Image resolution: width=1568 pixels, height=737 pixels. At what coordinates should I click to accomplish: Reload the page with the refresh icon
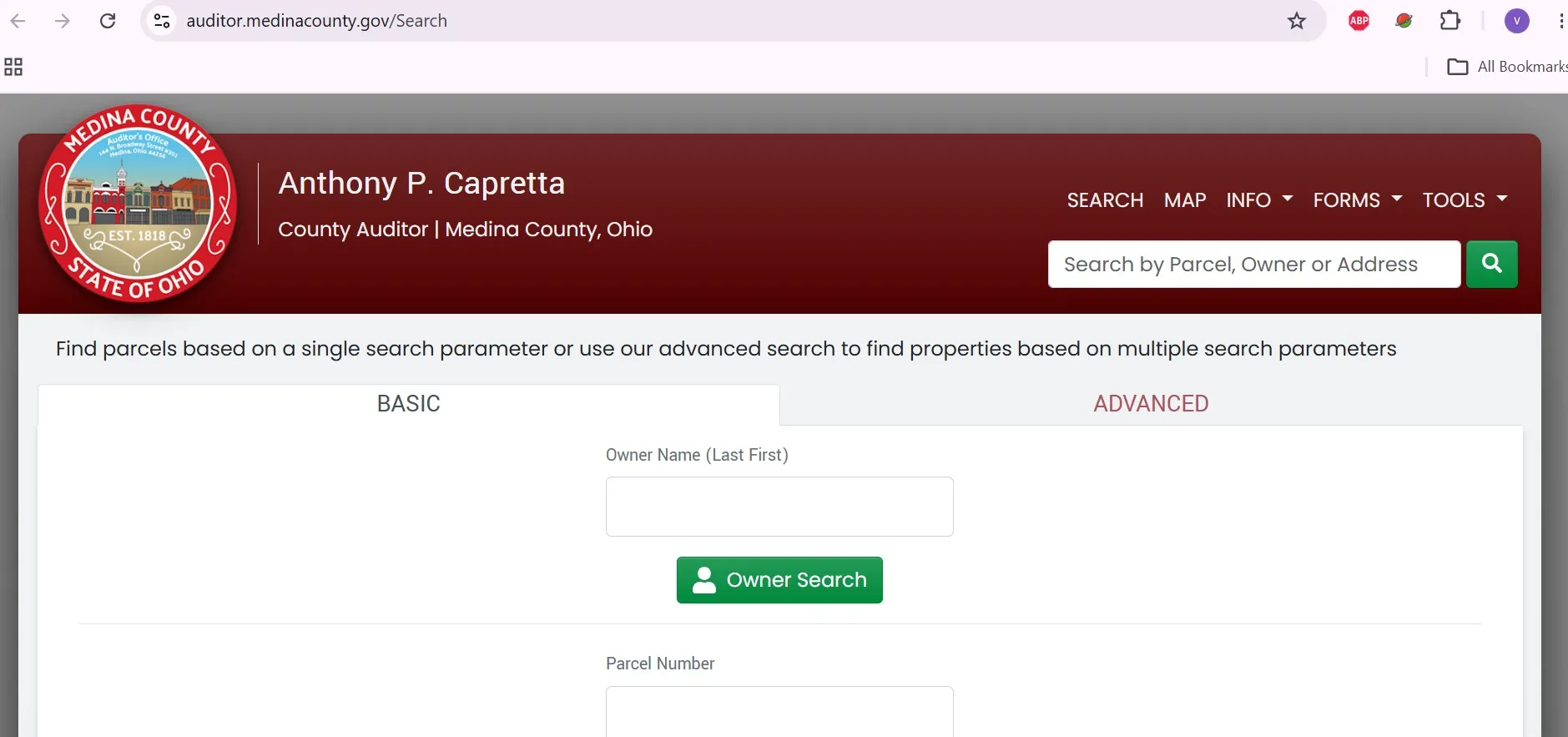108,21
